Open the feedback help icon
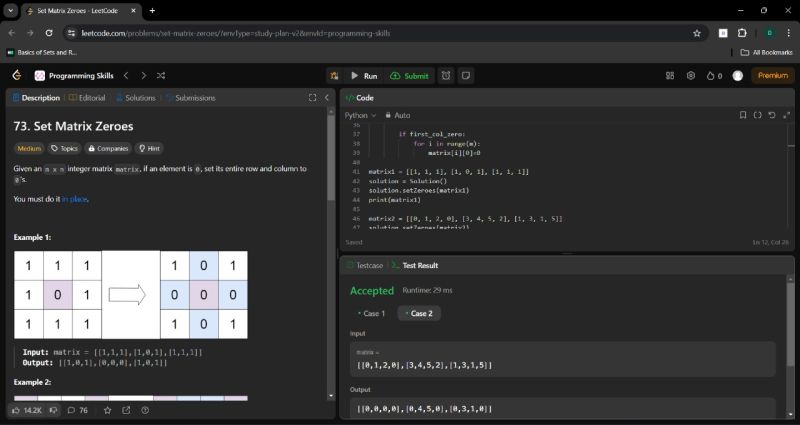 [x=145, y=410]
